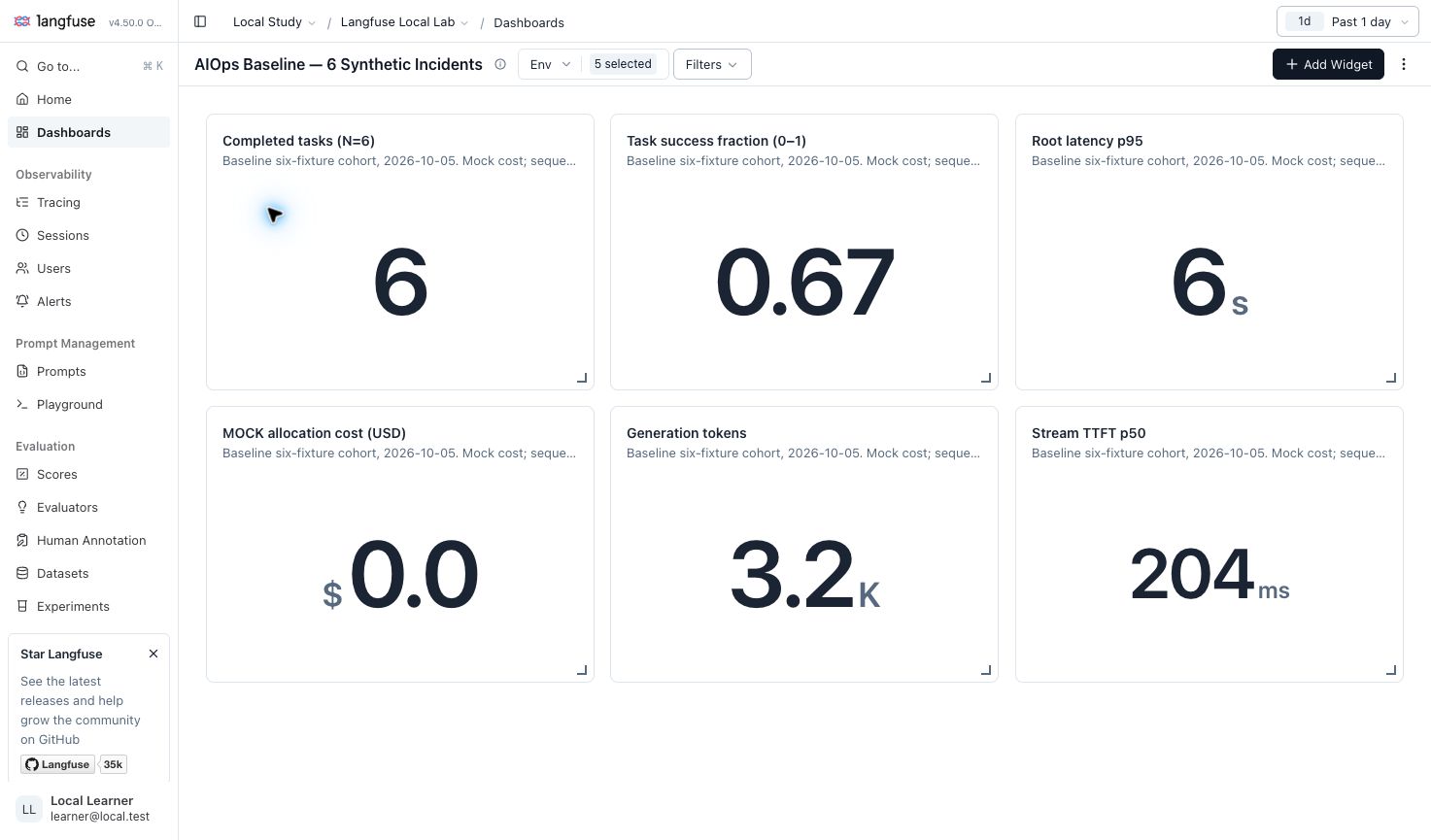
Task: Click the Alerts bell icon
Action: (x=22, y=301)
